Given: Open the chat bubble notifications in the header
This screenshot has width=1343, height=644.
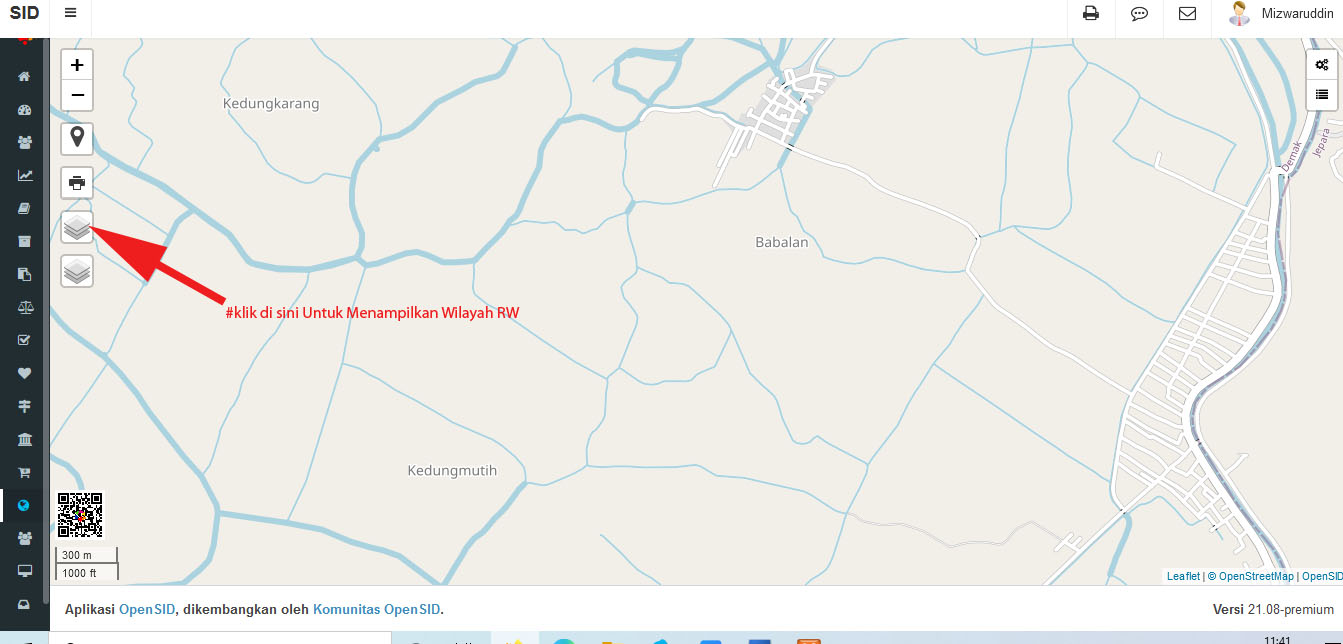Looking at the screenshot, I should [1139, 14].
